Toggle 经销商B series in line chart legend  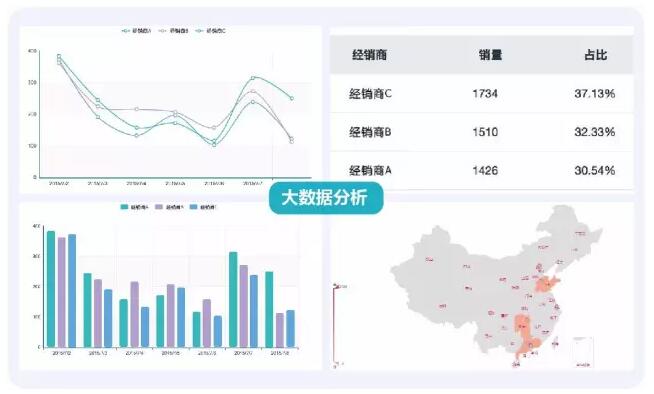[174, 31]
